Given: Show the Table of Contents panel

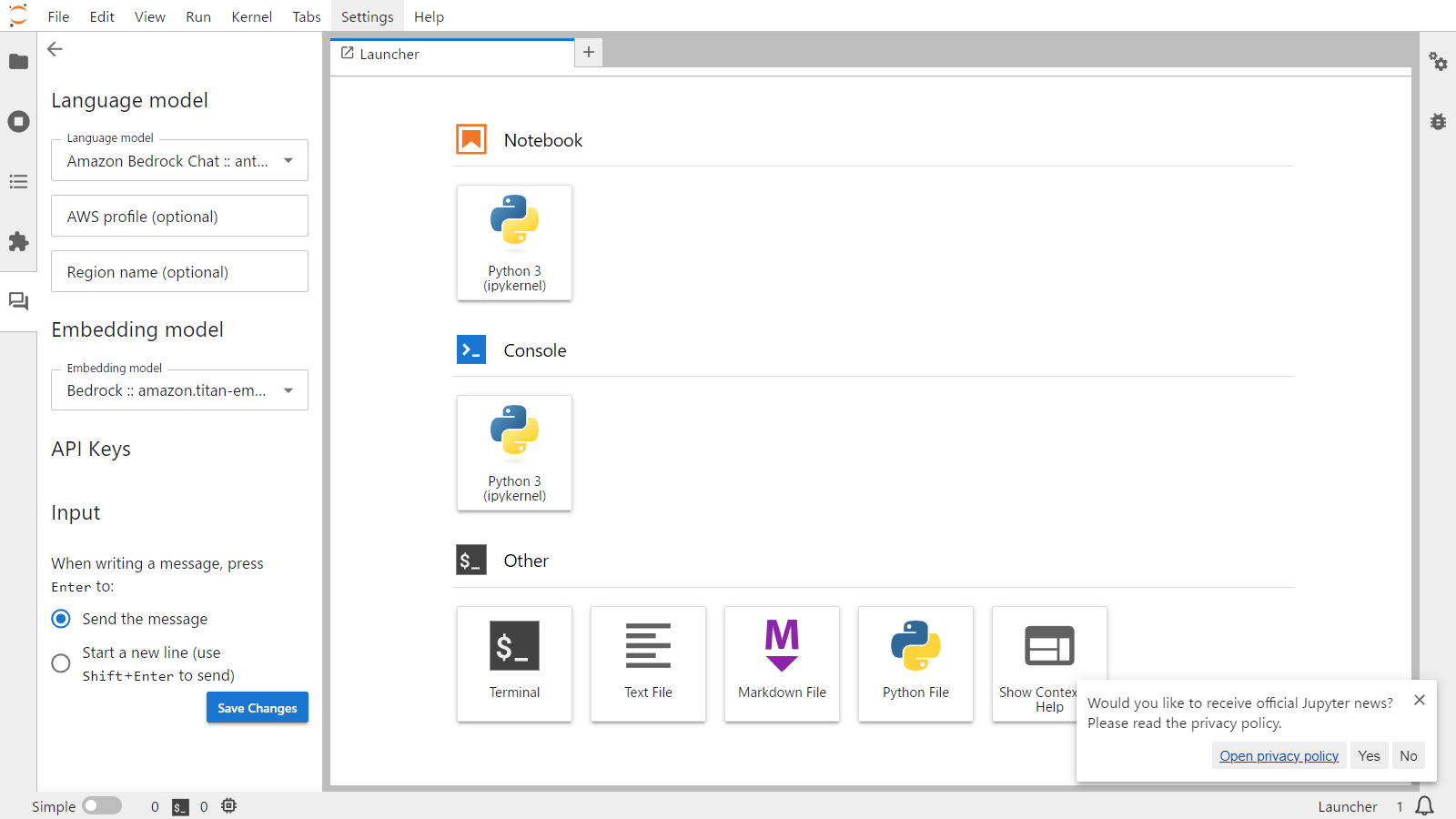Looking at the screenshot, I should (x=18, y=182).
